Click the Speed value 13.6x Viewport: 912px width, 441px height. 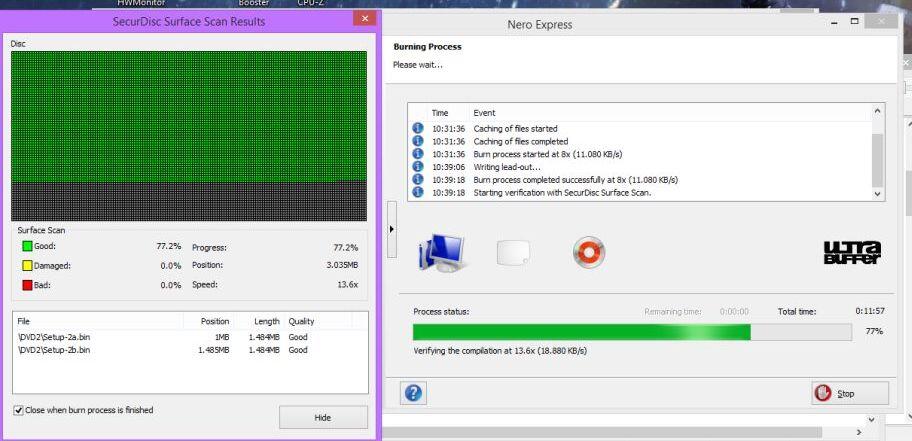tap(349, 284)
